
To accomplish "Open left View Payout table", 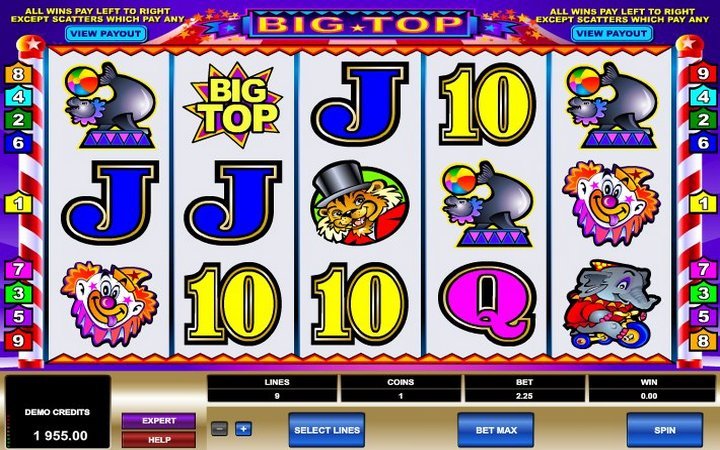I will tap(106, 34).
